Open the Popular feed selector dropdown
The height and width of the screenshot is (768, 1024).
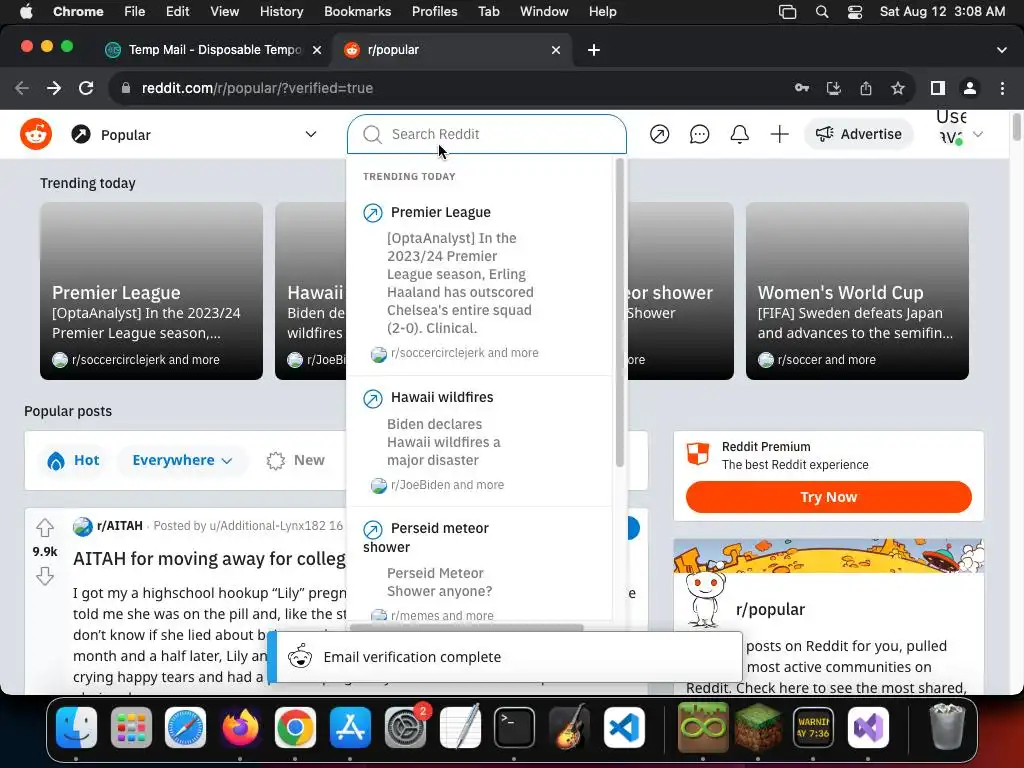[x=194, y=135]
